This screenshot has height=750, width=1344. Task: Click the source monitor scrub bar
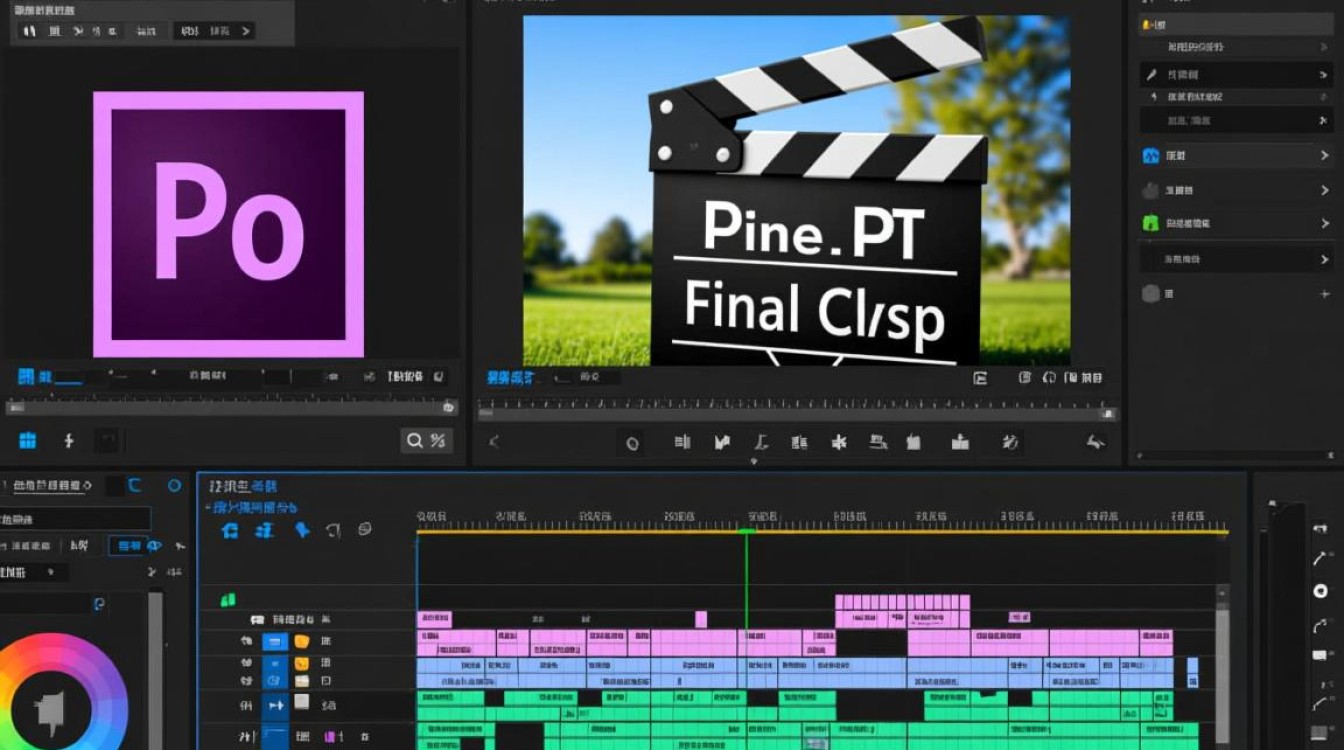coord(232,407)
